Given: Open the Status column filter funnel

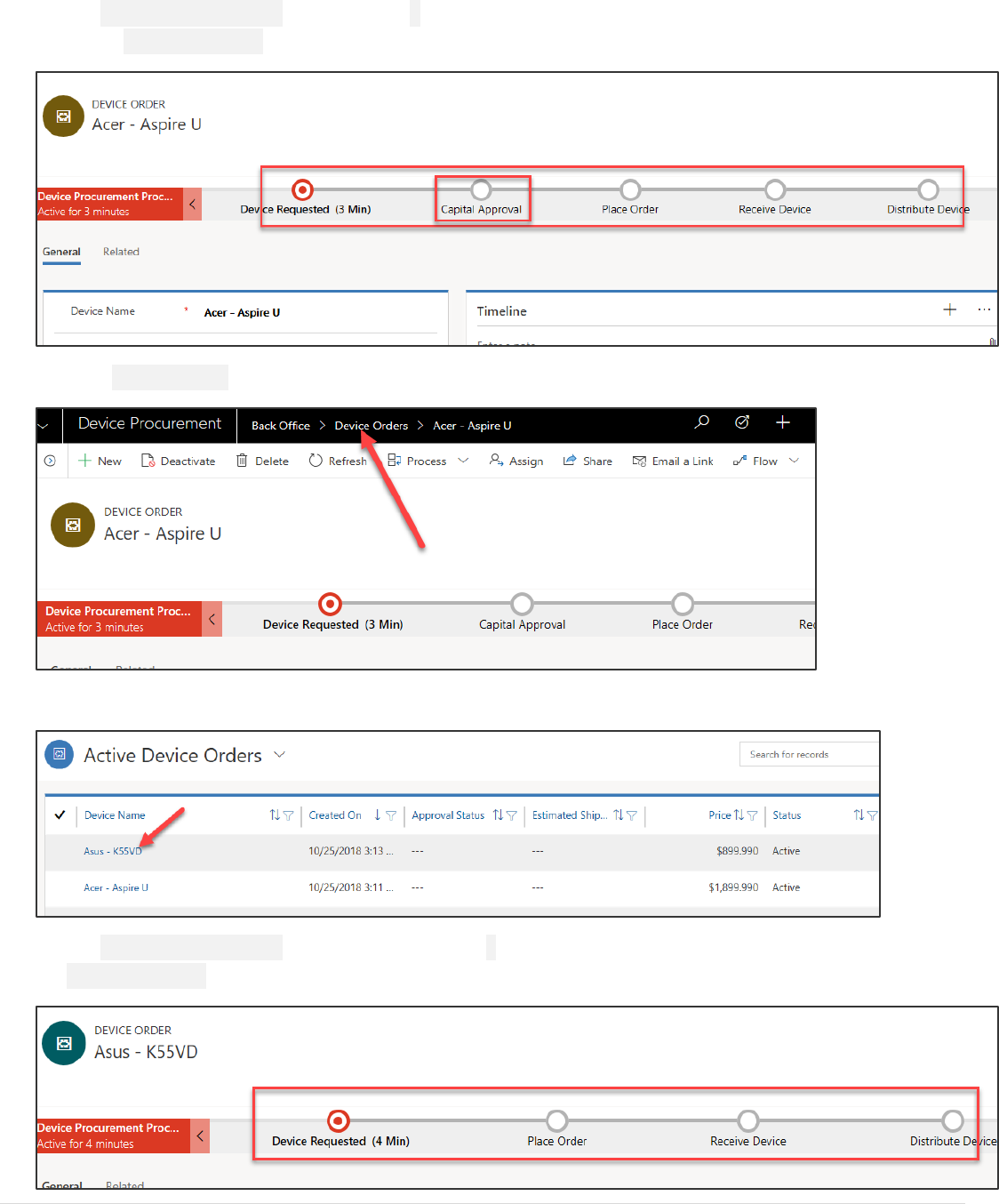Looking at the screenshot, I should tap(872, 815).
